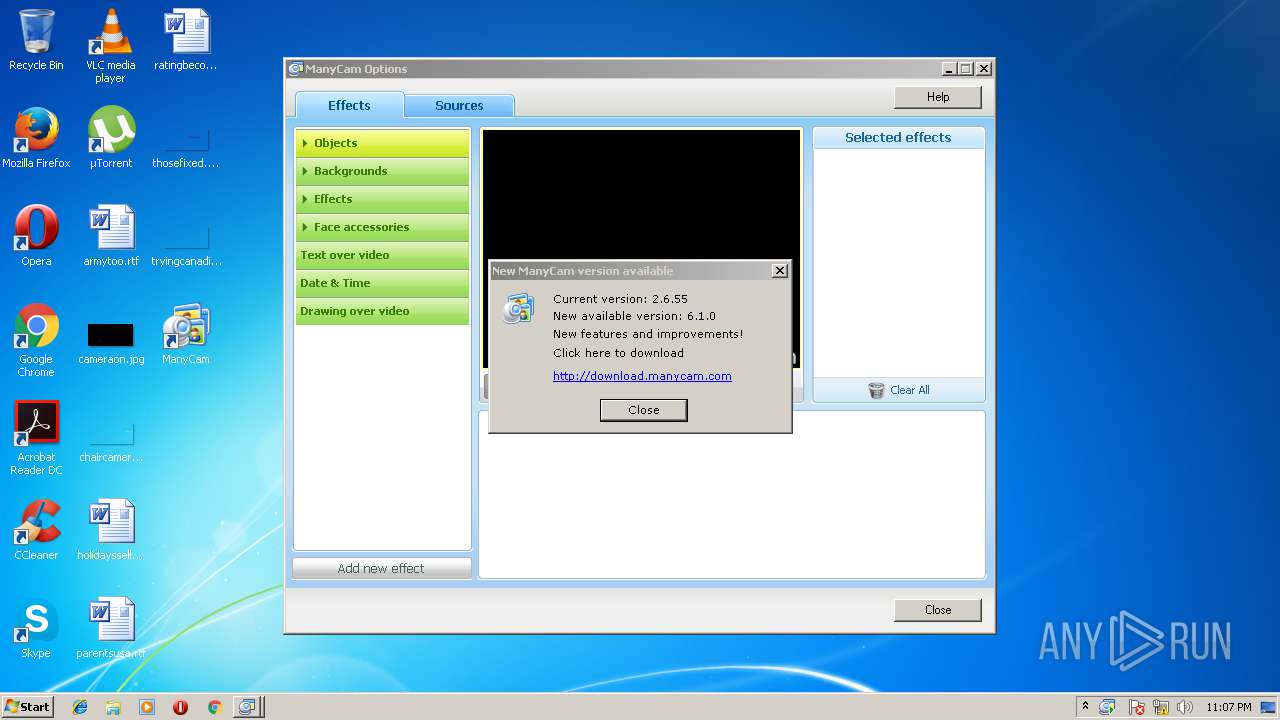This screenshot has width=1280, height=720.
Task: Click the ManyCam tray icon
Action: tap(1108, 707)
